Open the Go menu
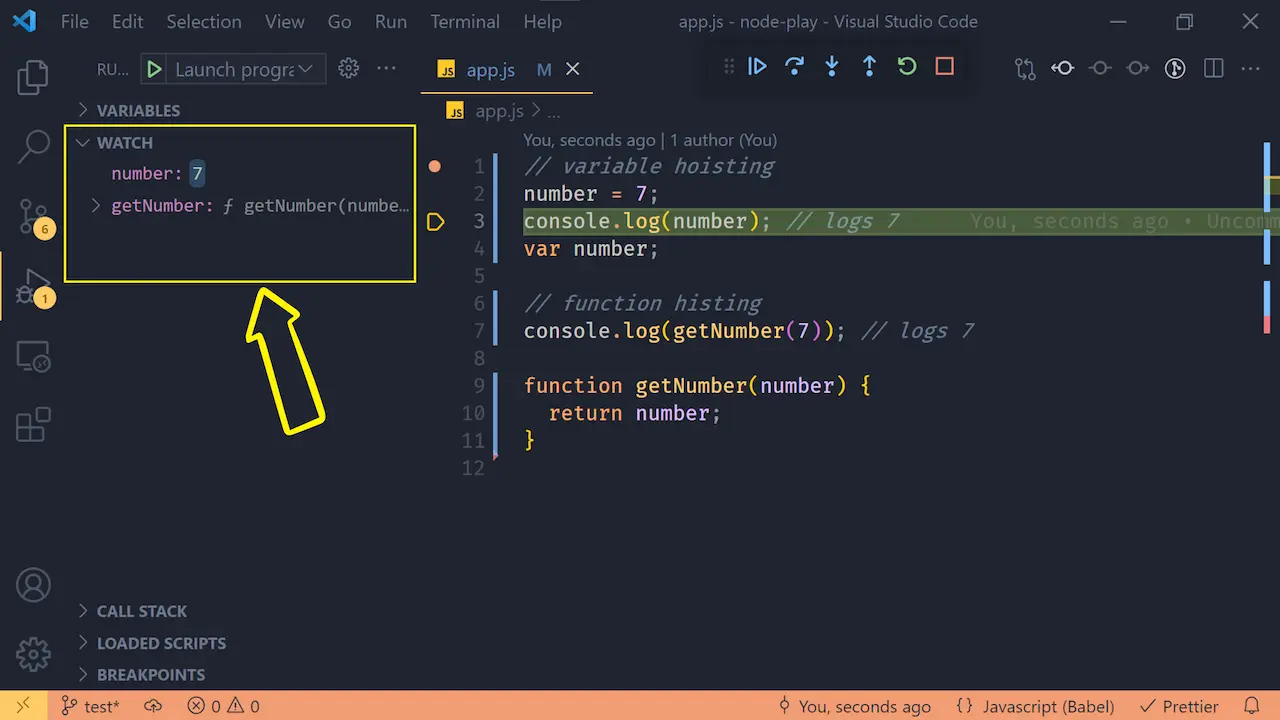This screenshot has width=1280, height=720. 339,21
